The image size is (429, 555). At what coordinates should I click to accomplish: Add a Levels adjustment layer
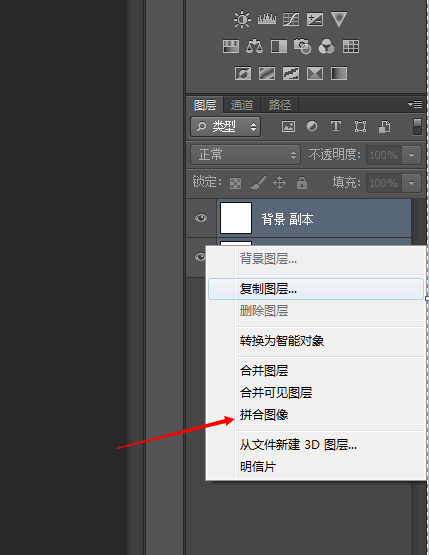pyautogui.click(x=267, y=19)
